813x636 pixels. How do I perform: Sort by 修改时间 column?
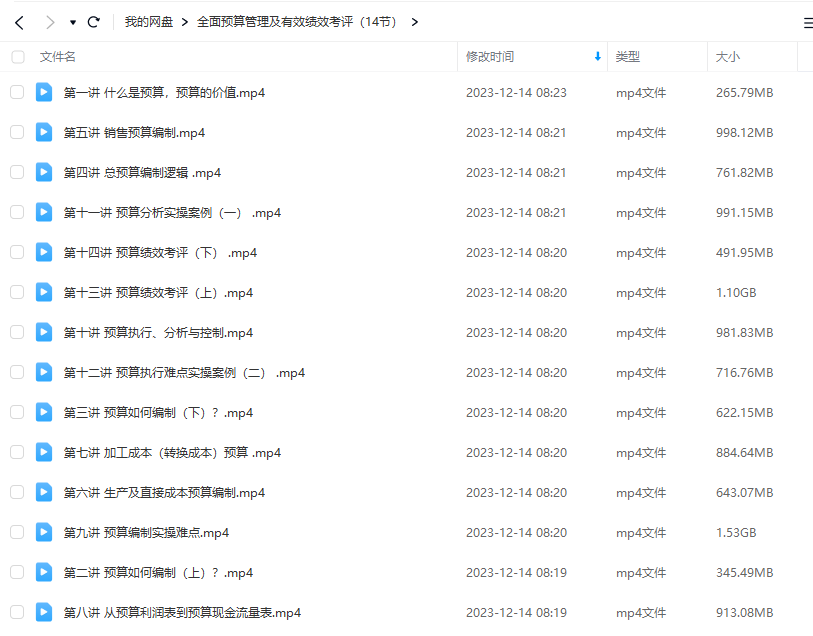pyautogui.click(x=489, y=57)
